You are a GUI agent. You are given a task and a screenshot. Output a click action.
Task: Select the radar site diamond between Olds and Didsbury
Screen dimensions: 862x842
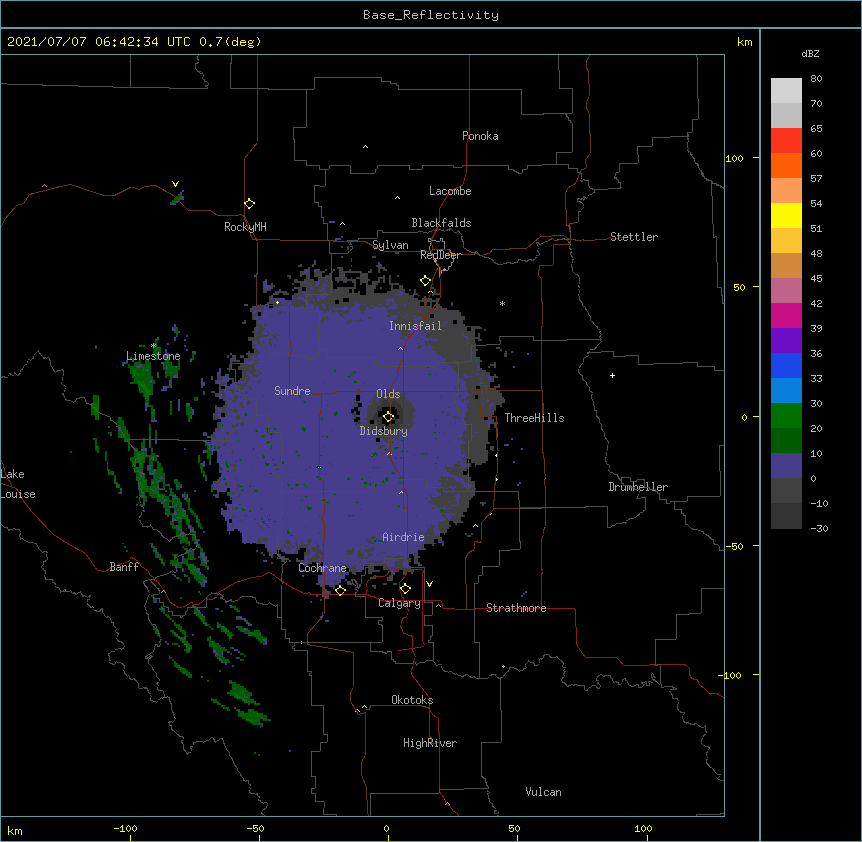(x=388, y=417)
